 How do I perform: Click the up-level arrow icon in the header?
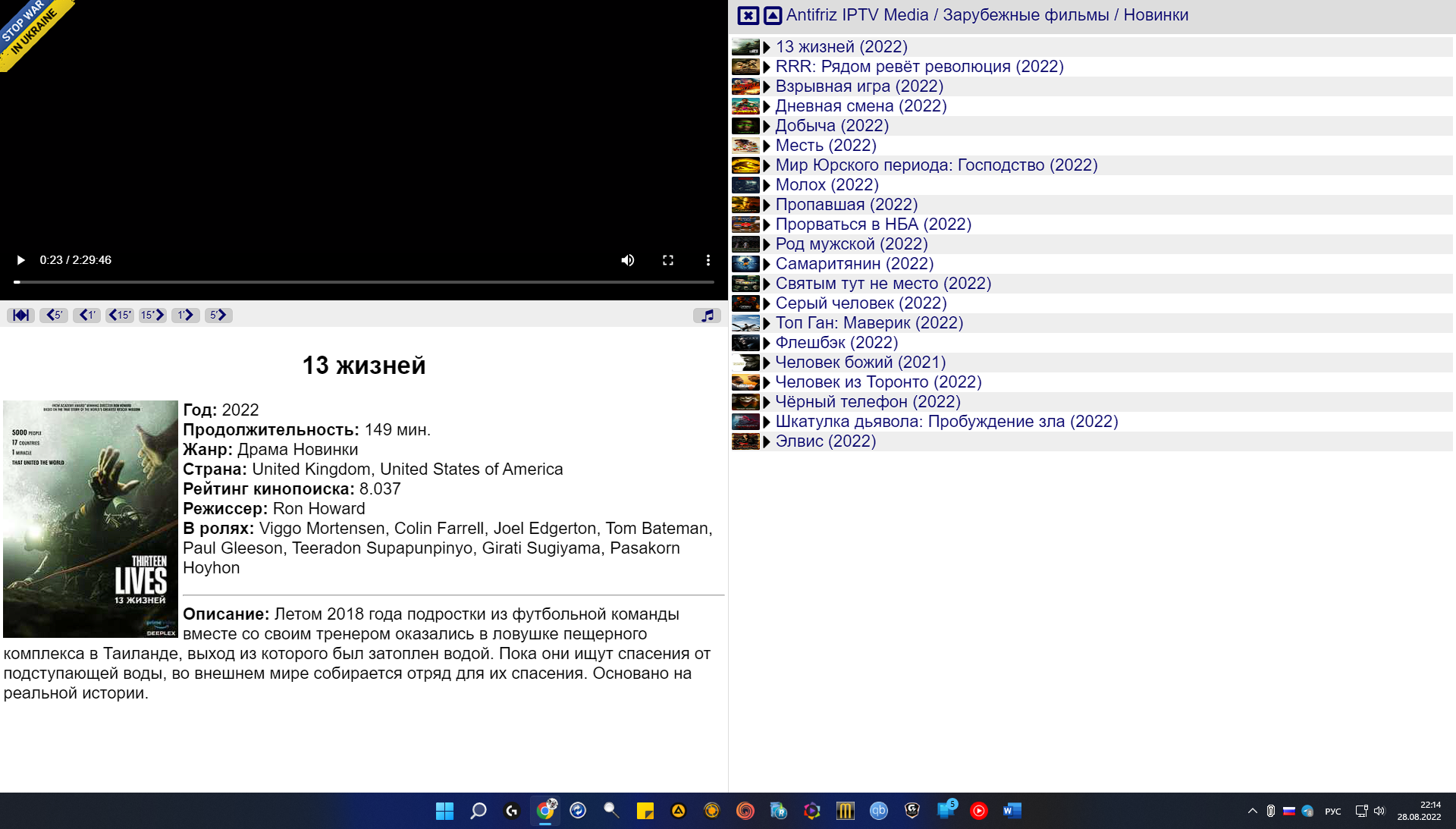[772, 15]
